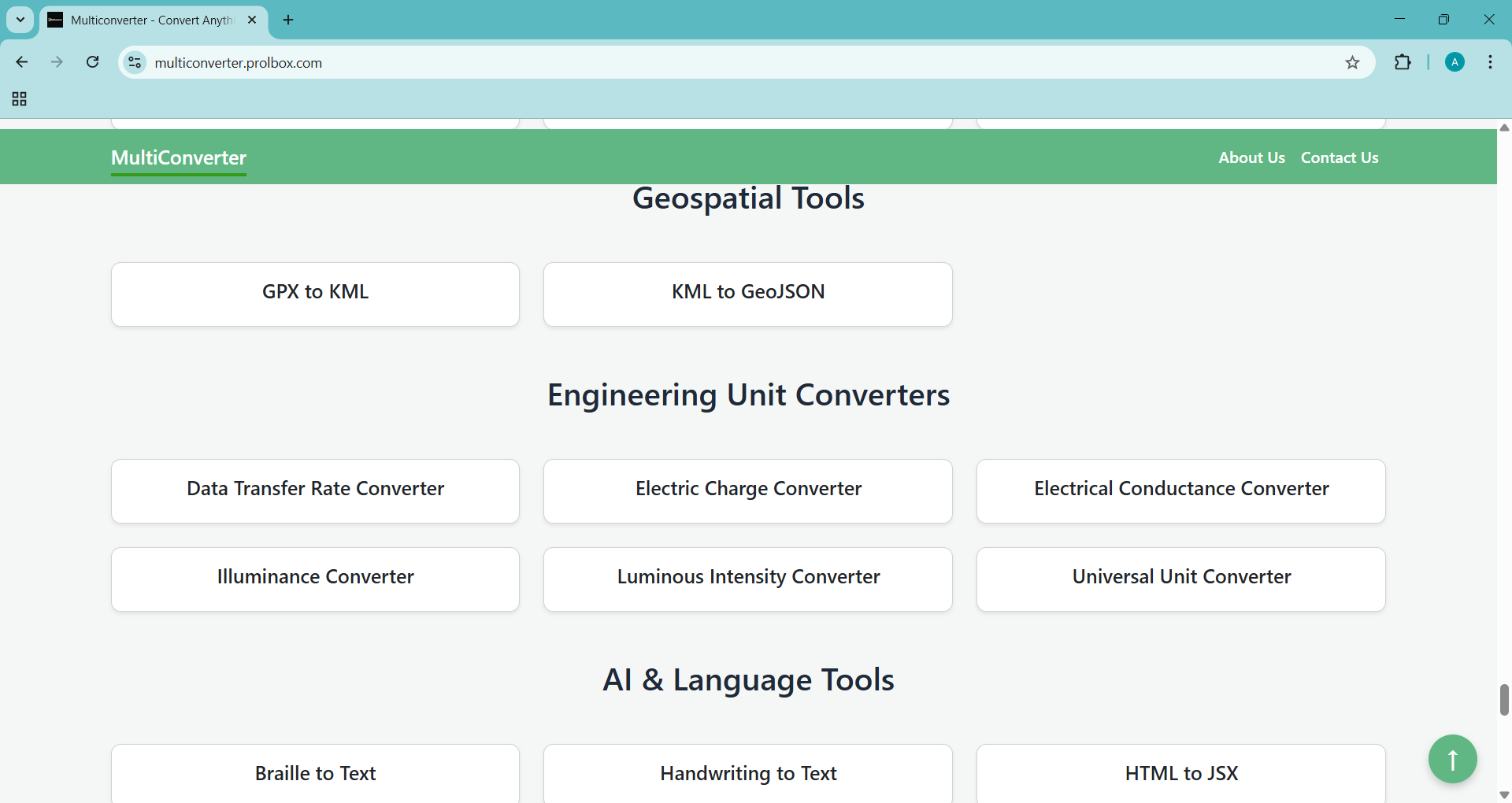Open the Universal Unit Converter
This screenshot has width=1512, height=803.
(x=1180, y=579)
